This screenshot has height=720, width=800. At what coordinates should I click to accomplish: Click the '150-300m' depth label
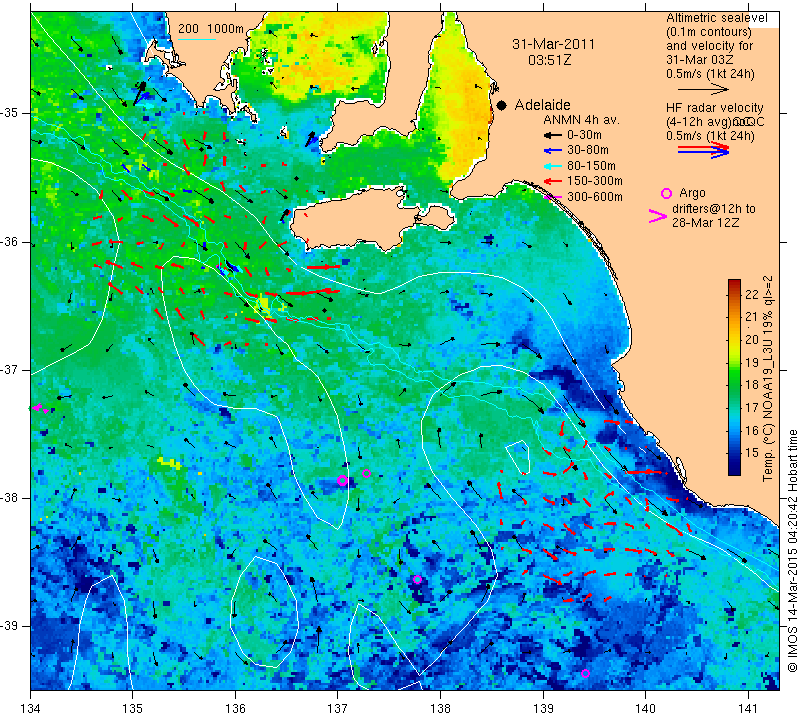tap(595, 181)
